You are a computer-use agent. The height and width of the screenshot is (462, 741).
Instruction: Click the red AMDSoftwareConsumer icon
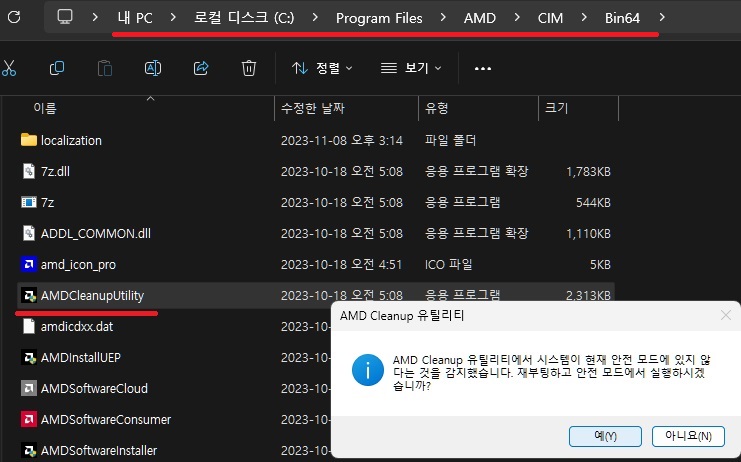tap(29, 419)
